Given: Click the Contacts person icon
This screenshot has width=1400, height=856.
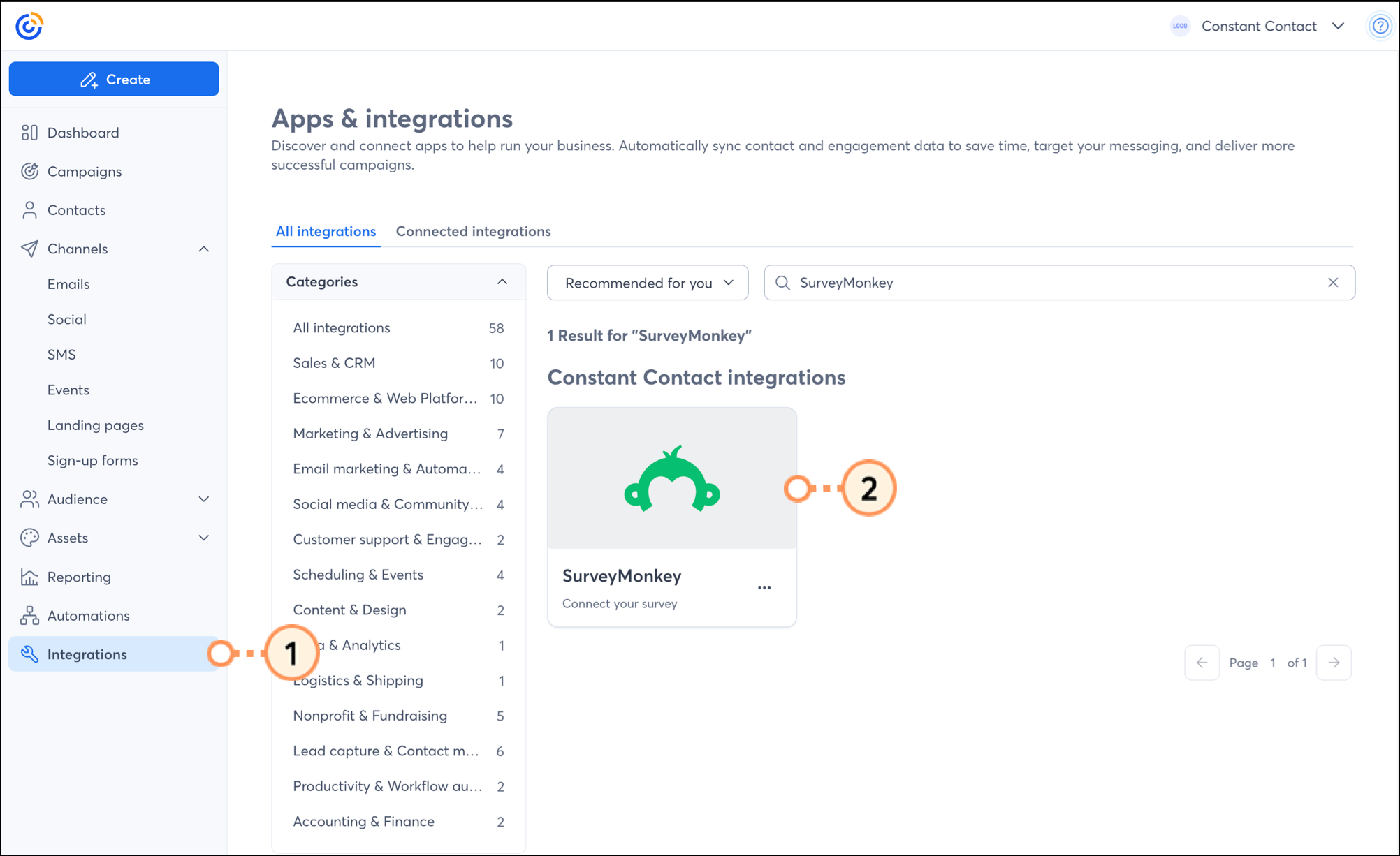Looking at the screenshot, I should (x=29, y=210).
